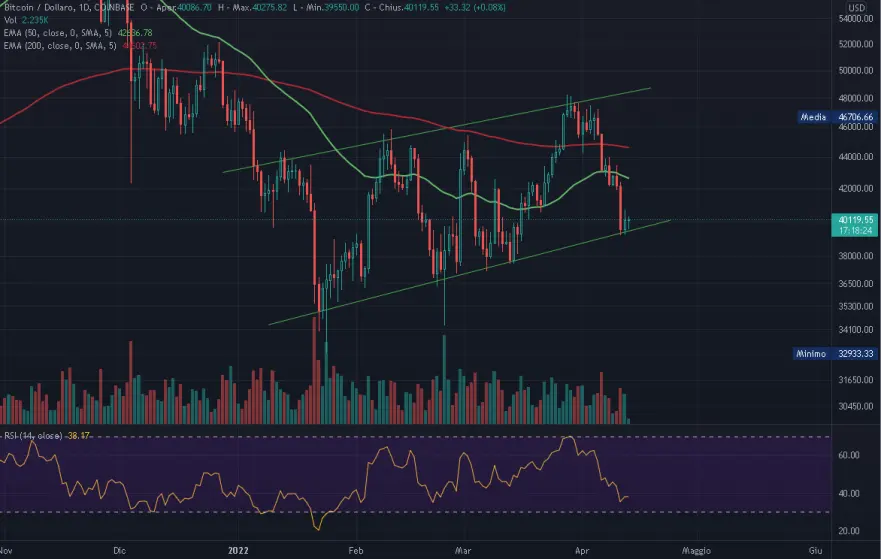This screenshot has width=881, height=559.
Task: Click the RSI value 38.47
Action: pos(78,435)
